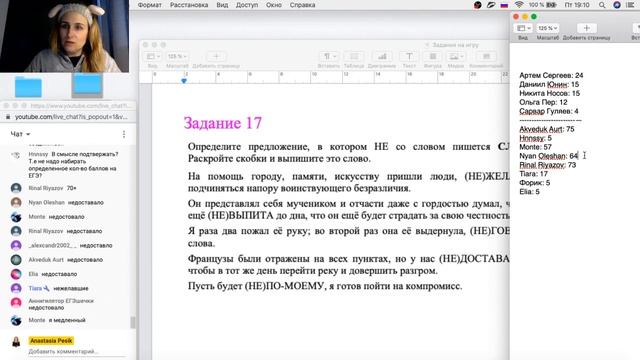Click the Chart icon in background Pages toolbar

pyautogui.click(x=382, y=56)
